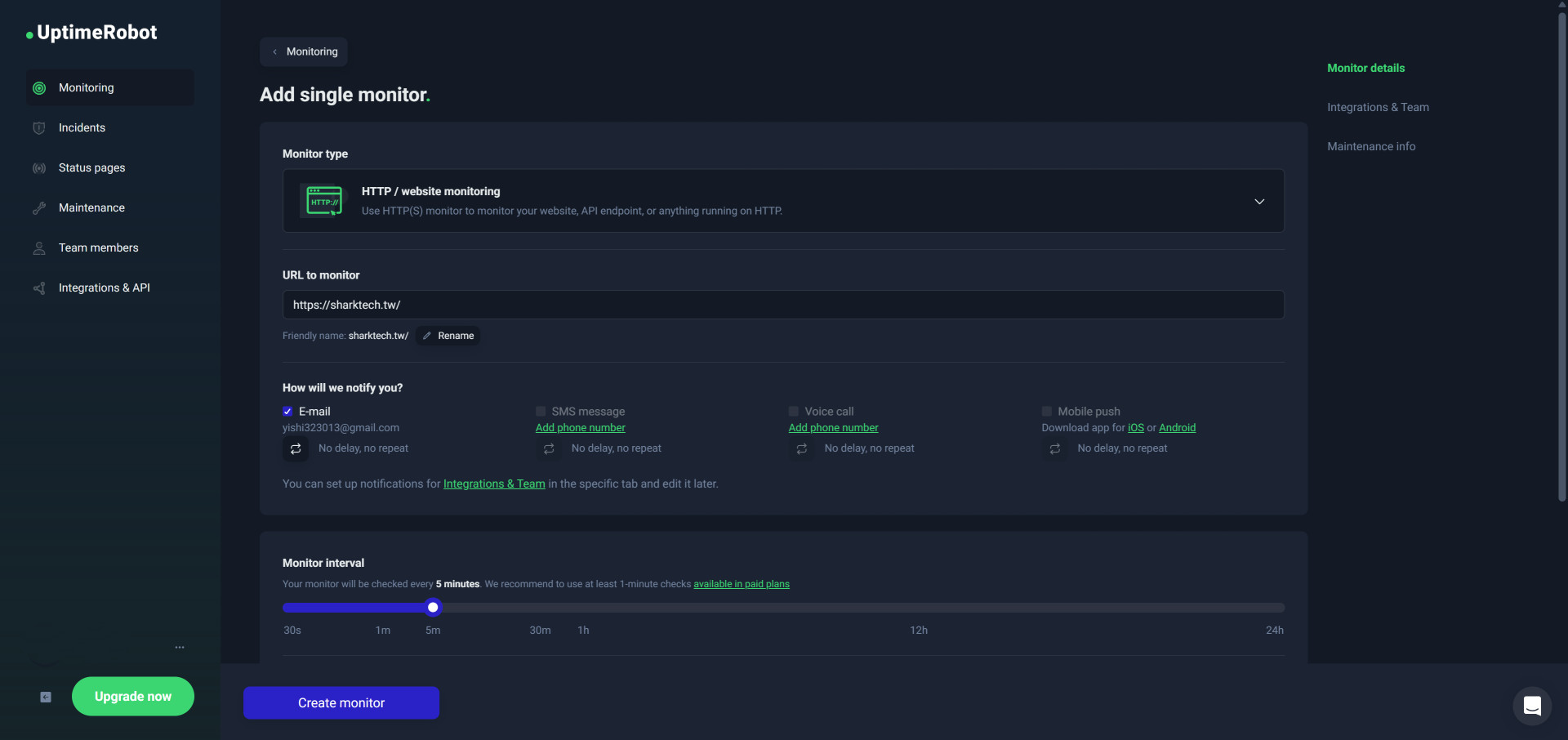Check the Mobile push checkbox

coord(1047,412)
